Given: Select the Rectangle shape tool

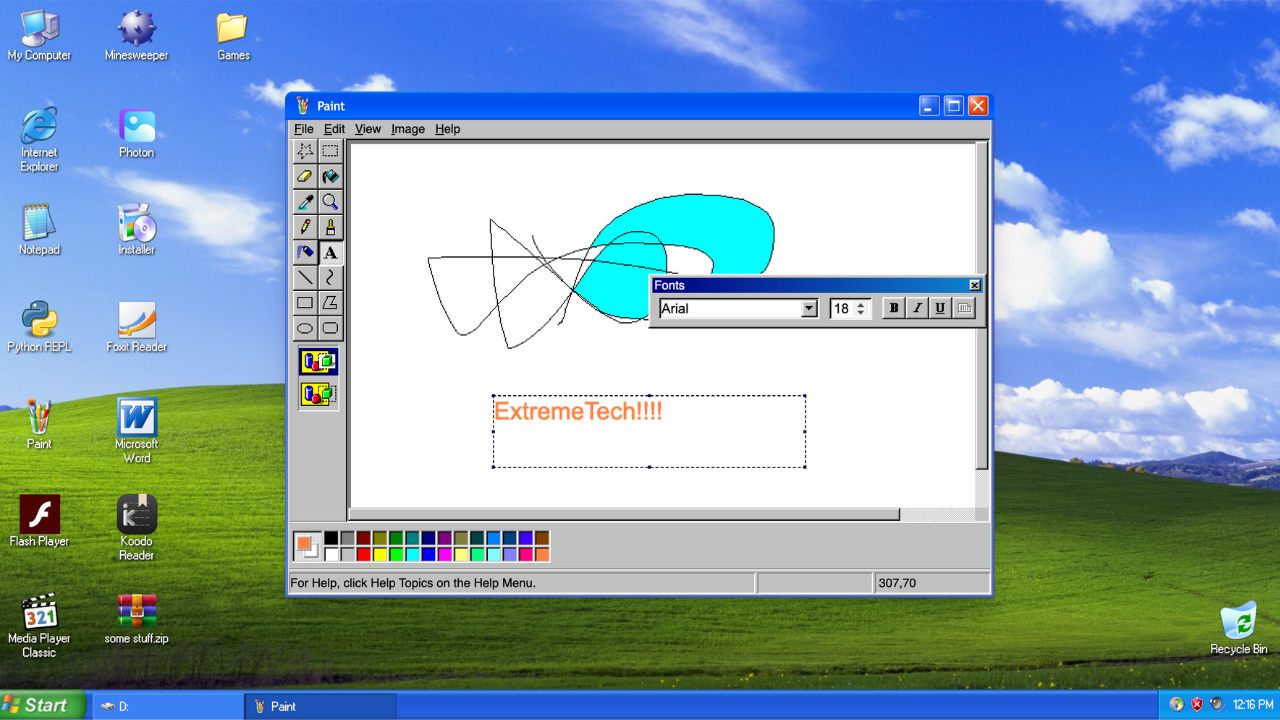Looking at the screenshot, I should pos(305,302).
